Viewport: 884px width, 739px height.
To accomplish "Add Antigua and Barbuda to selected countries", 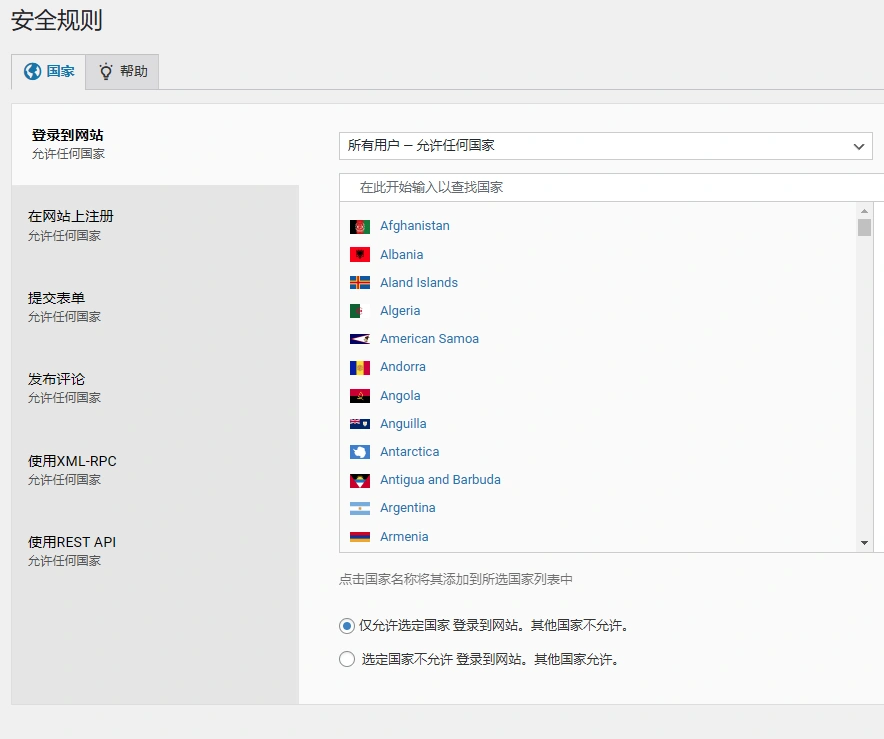I will pyautogui.click(x=440, y=479).
